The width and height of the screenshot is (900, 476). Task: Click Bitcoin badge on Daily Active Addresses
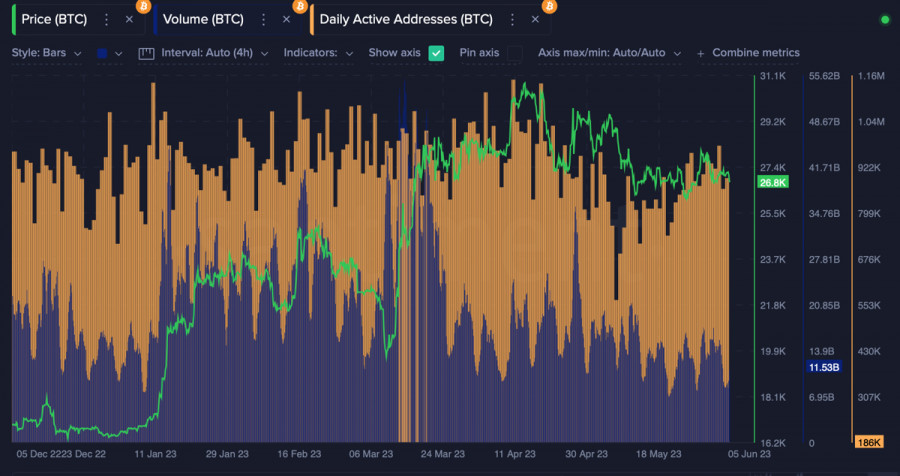coord(549,6)
